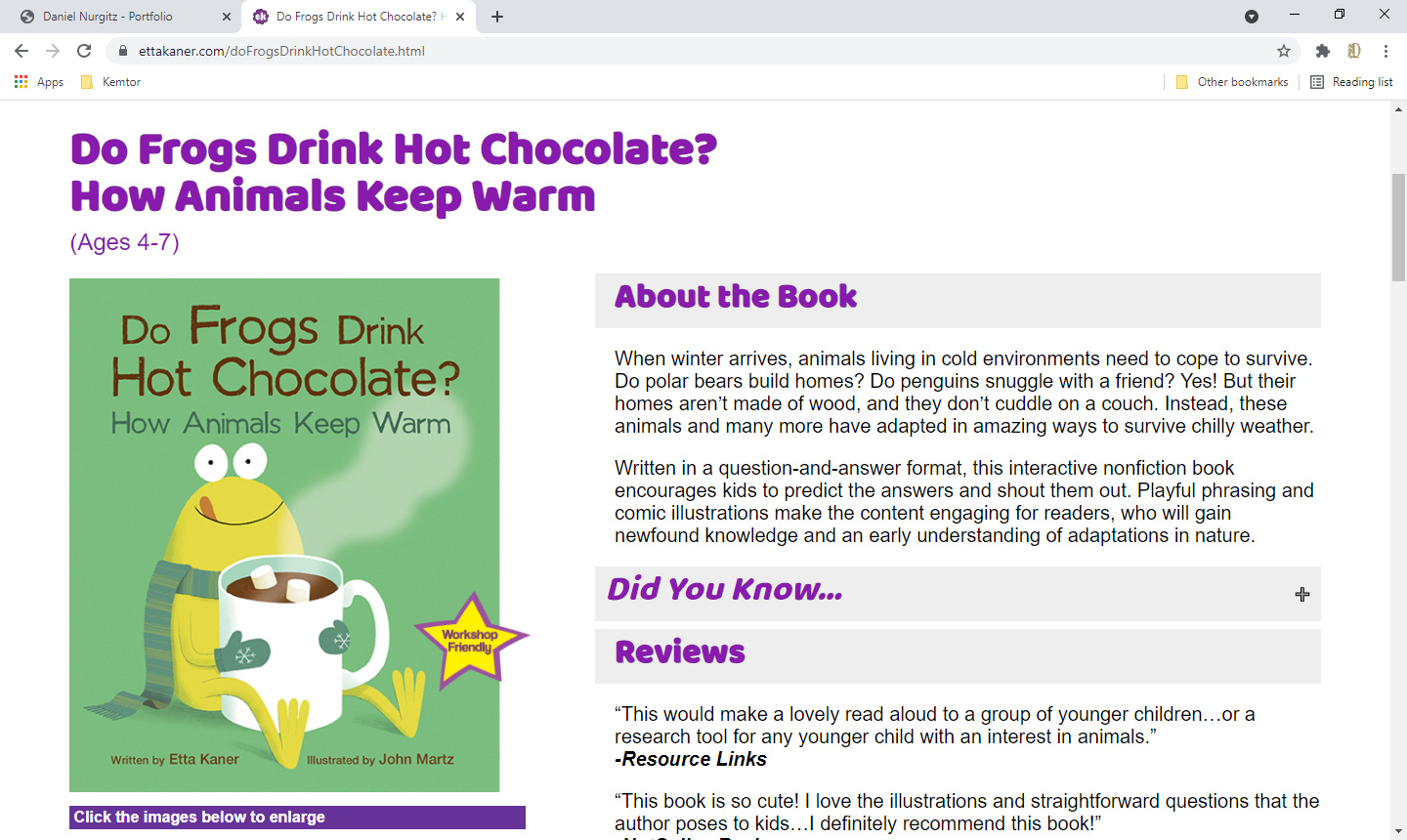The width and height of the screenshot is (1407, 840).
Task: Open a new browser tab
Action: (497, 17)
